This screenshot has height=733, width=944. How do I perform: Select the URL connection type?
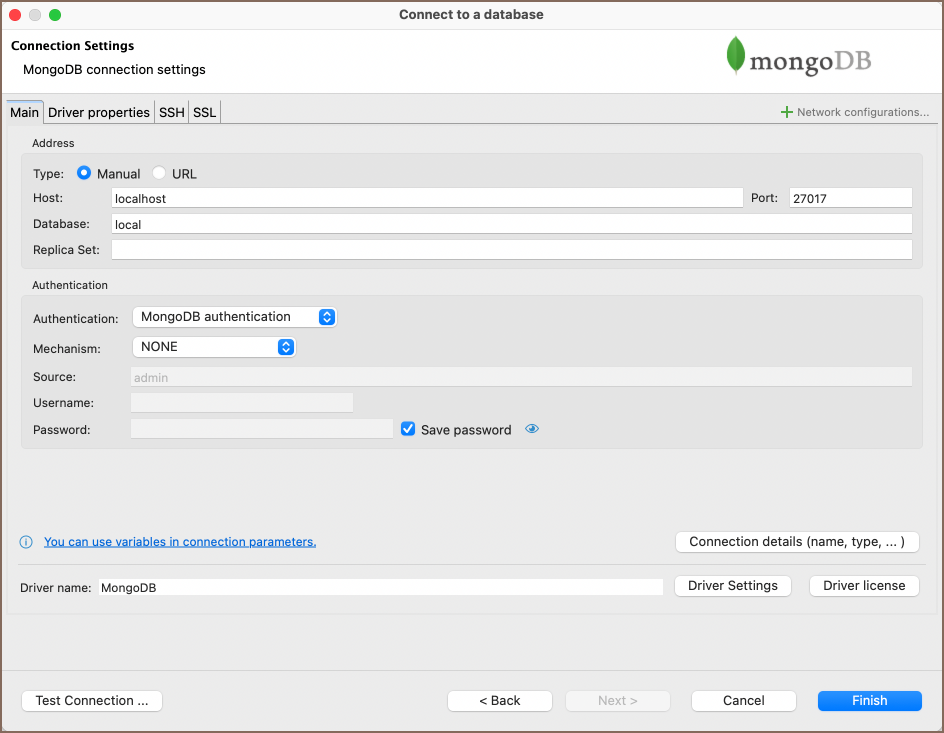coord(159,173)
